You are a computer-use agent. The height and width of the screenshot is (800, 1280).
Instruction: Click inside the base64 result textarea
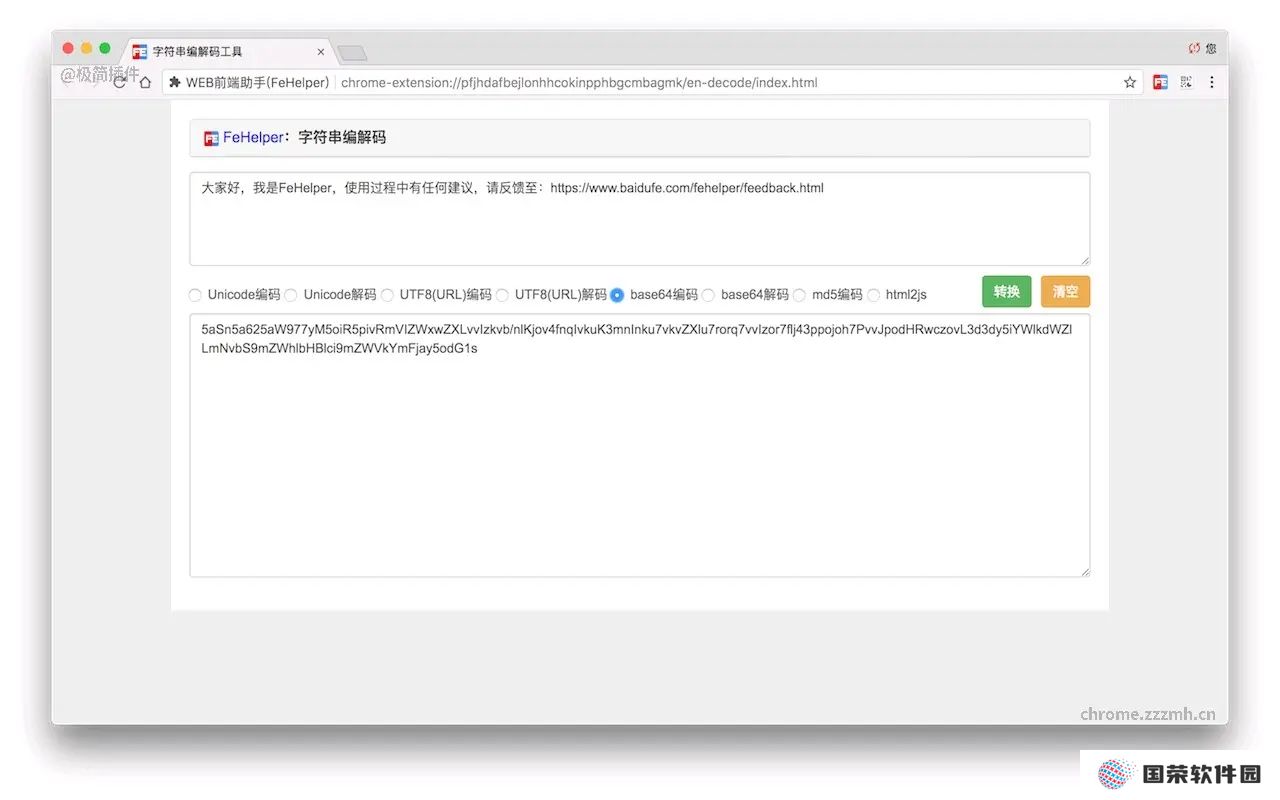pos(640,446)
